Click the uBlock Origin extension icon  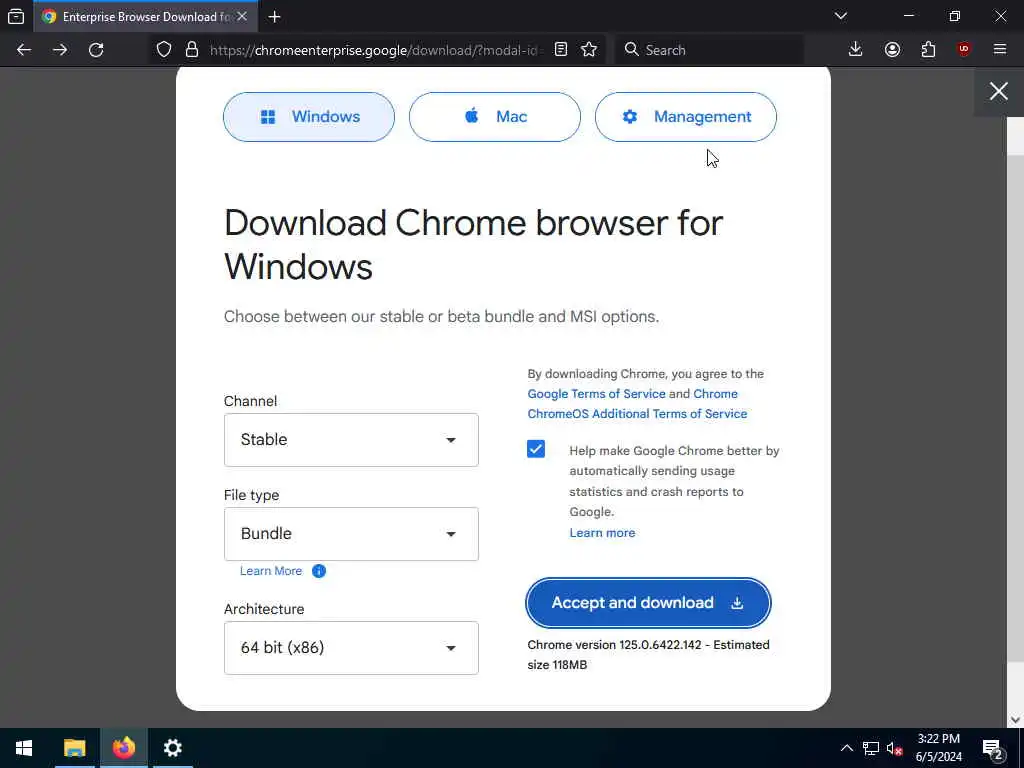(x=964, y=50)
